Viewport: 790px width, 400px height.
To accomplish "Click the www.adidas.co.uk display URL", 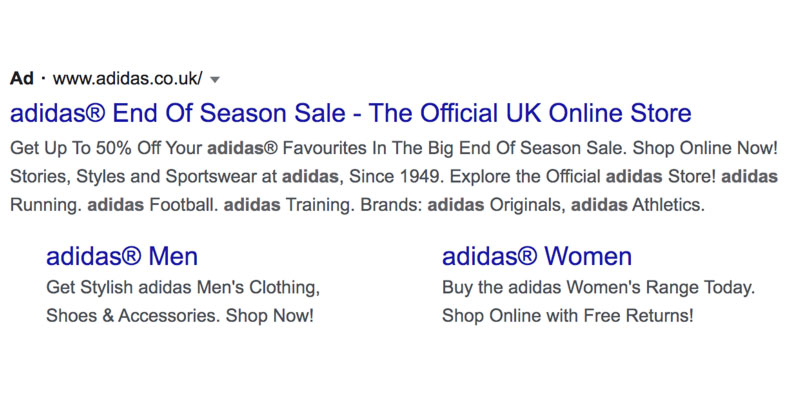I will 127,78.
